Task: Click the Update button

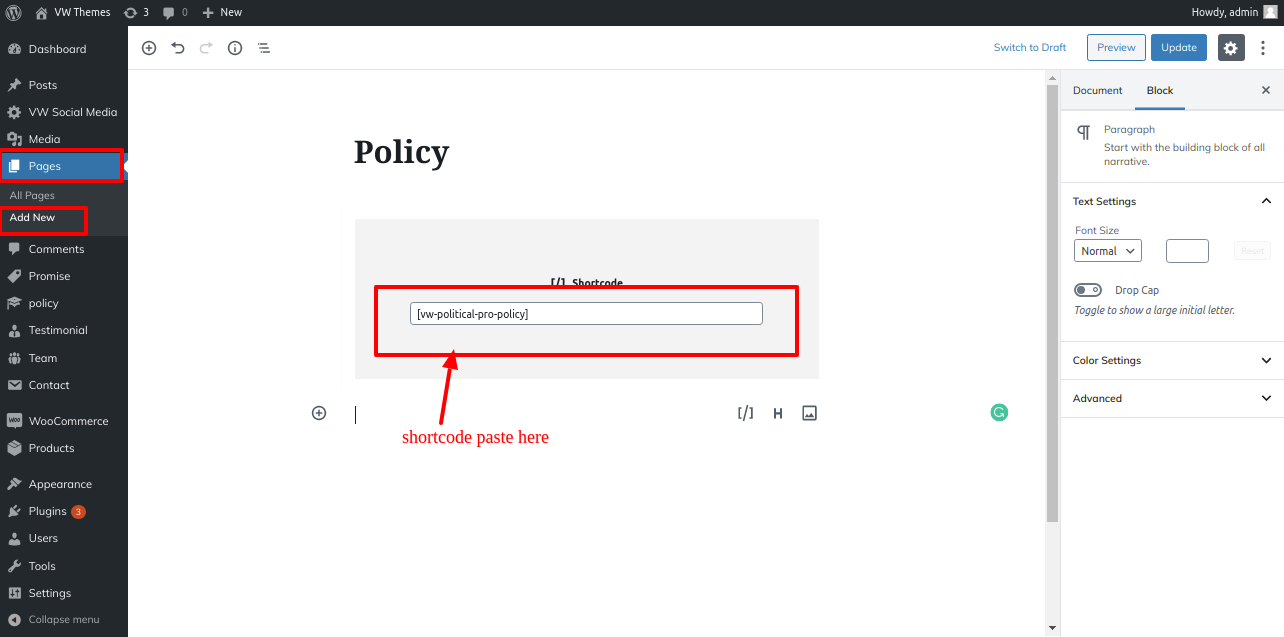Action: pyautogui.click(x=1178, y=47)
